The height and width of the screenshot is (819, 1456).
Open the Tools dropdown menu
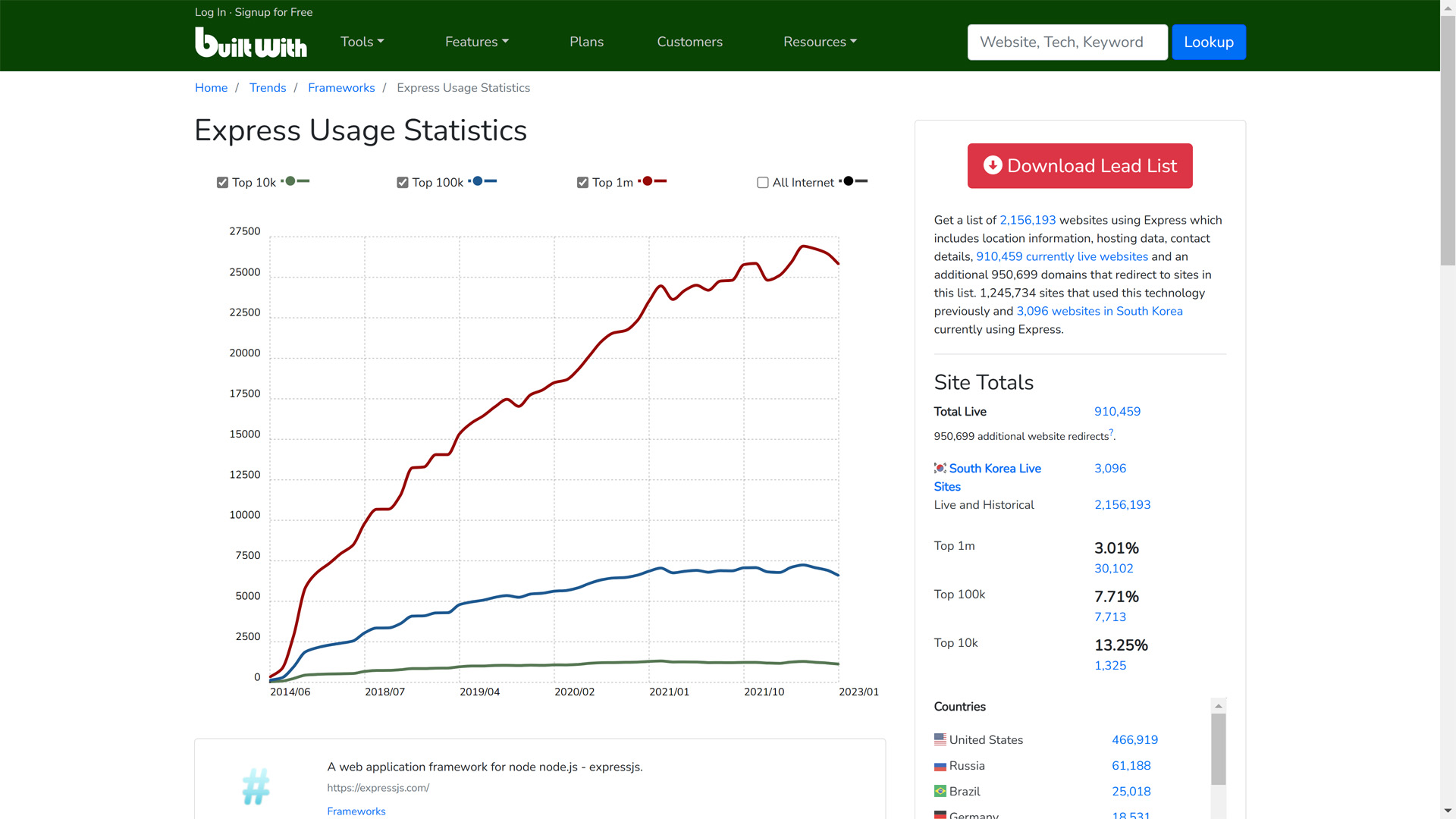[362, 42]
